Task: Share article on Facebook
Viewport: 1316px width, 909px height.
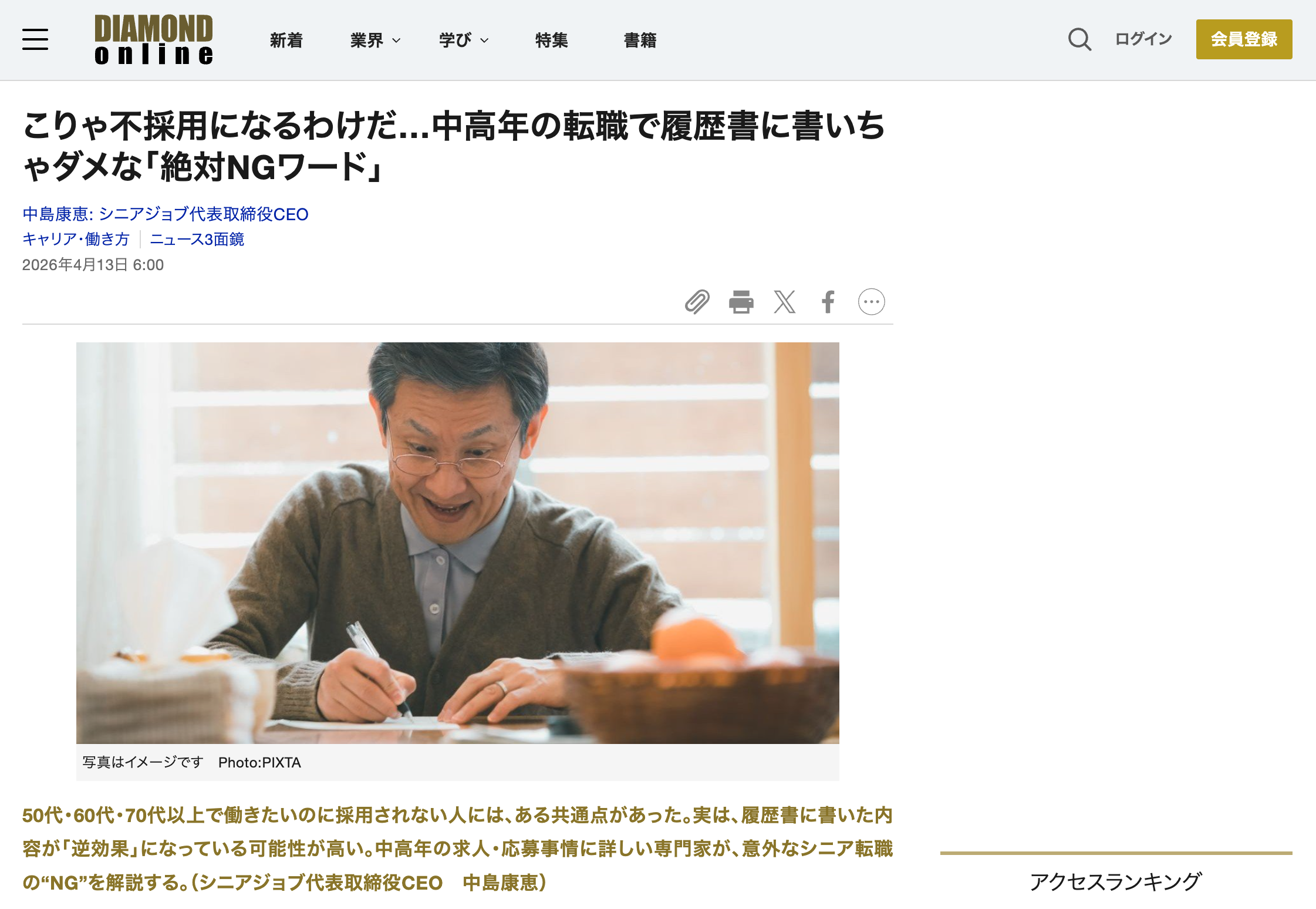Action: point(828,302)
